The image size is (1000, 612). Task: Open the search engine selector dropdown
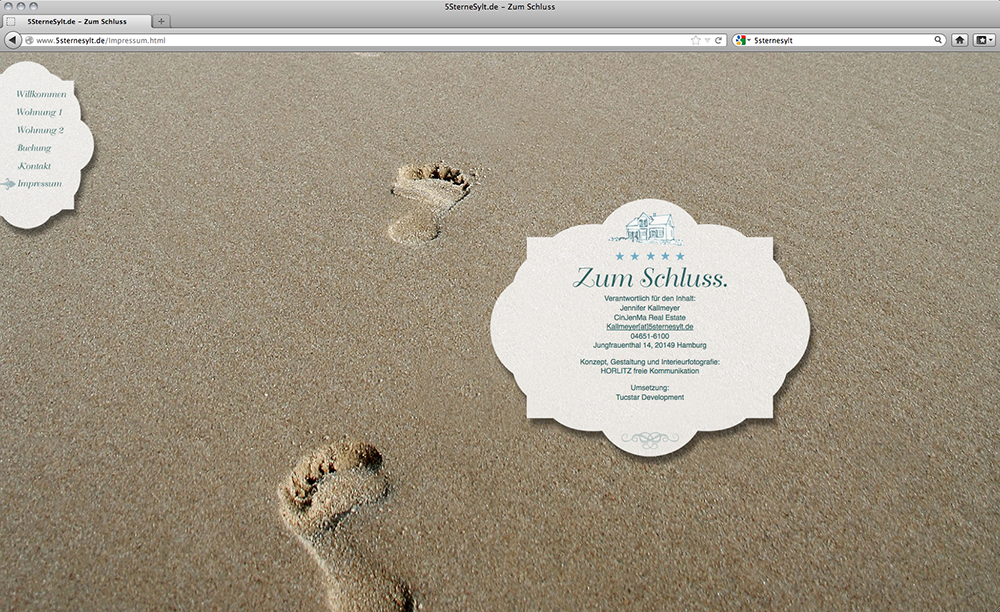742,40
